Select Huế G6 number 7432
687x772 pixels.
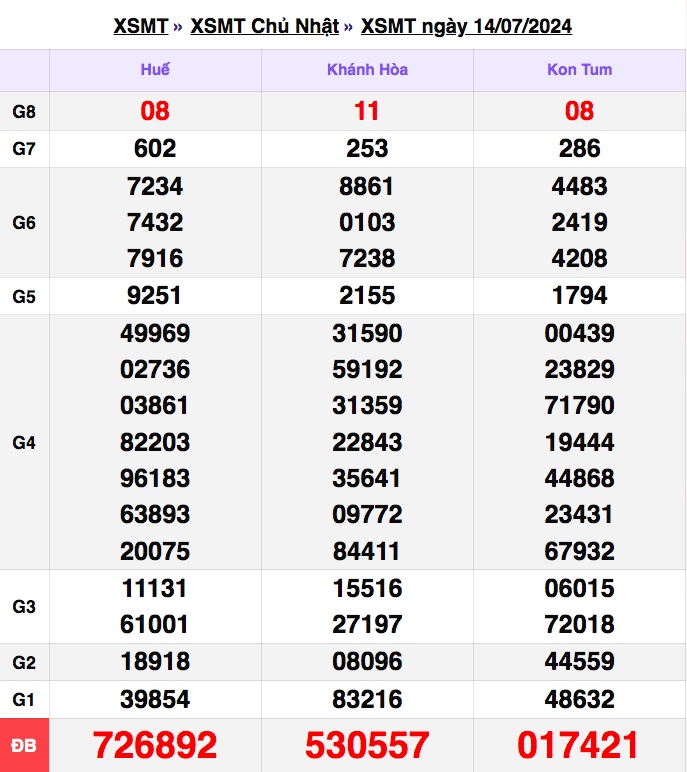(x=155, y=222)
